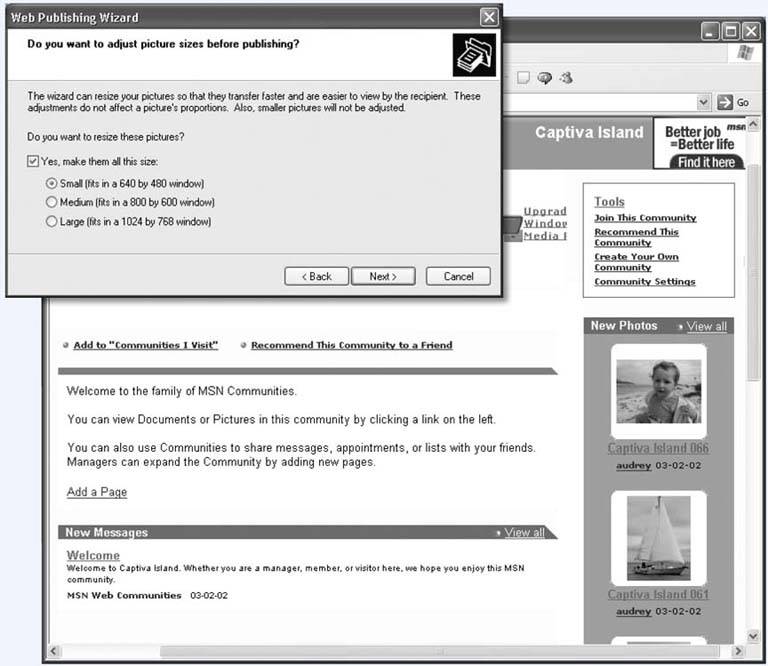
Task: Click the Messenger buddy toolbar icon
Action: click(x=566, y=77)
